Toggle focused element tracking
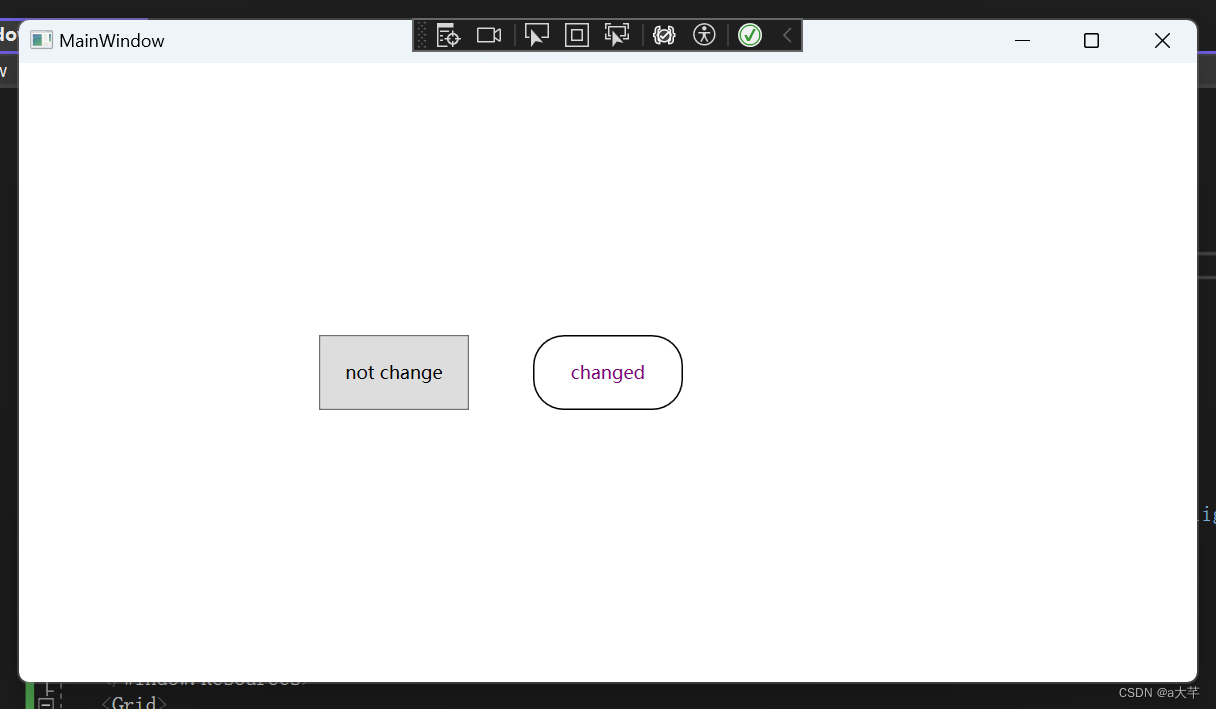Viewport: 1216px width, 709px height. 617,34
